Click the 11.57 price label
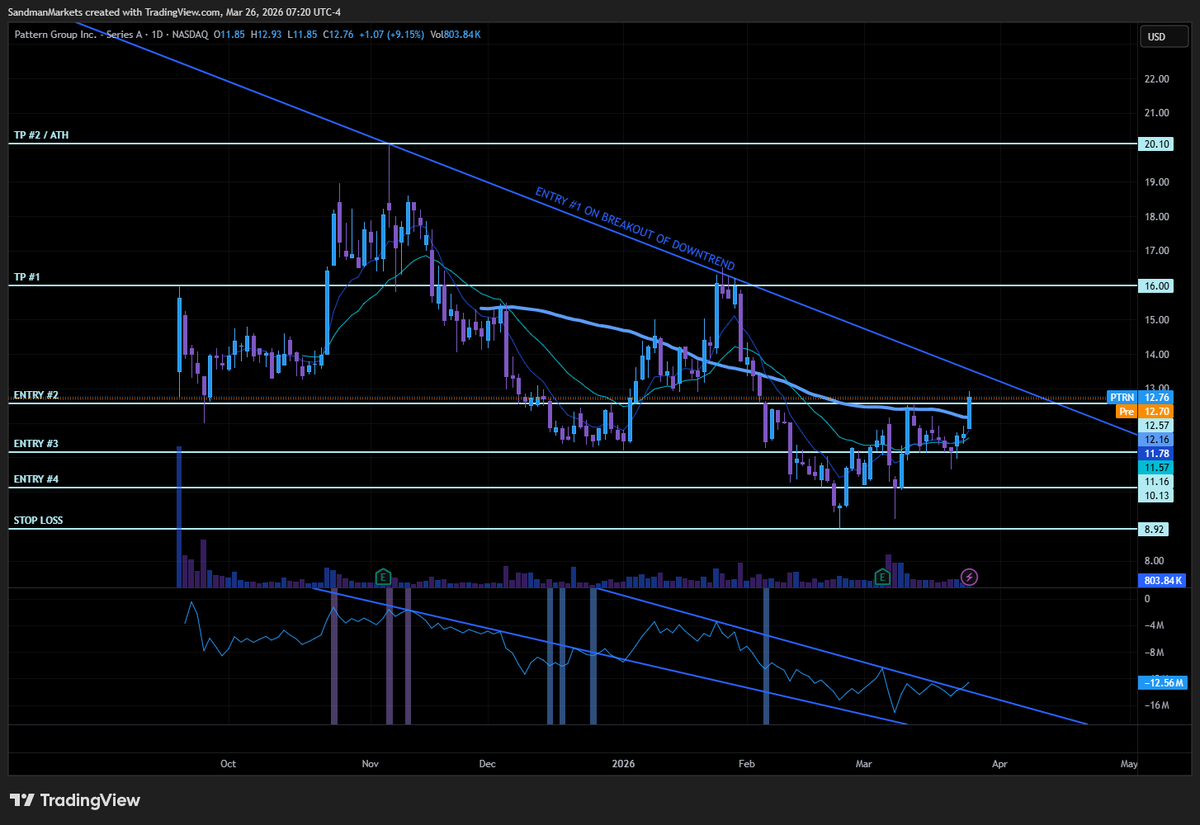 coord(1157,467)
